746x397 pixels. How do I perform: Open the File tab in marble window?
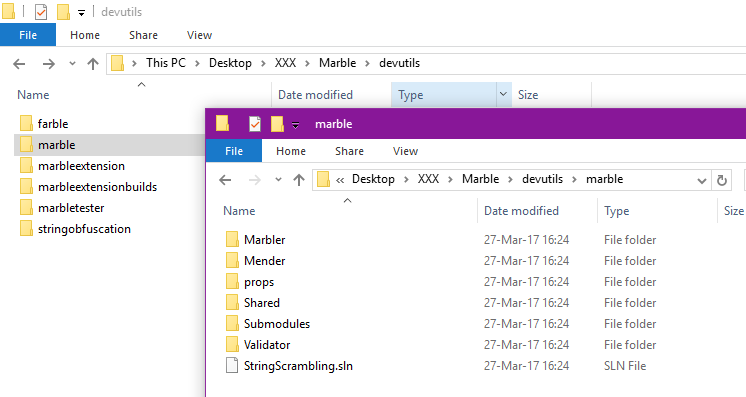(x=234, y=151)
